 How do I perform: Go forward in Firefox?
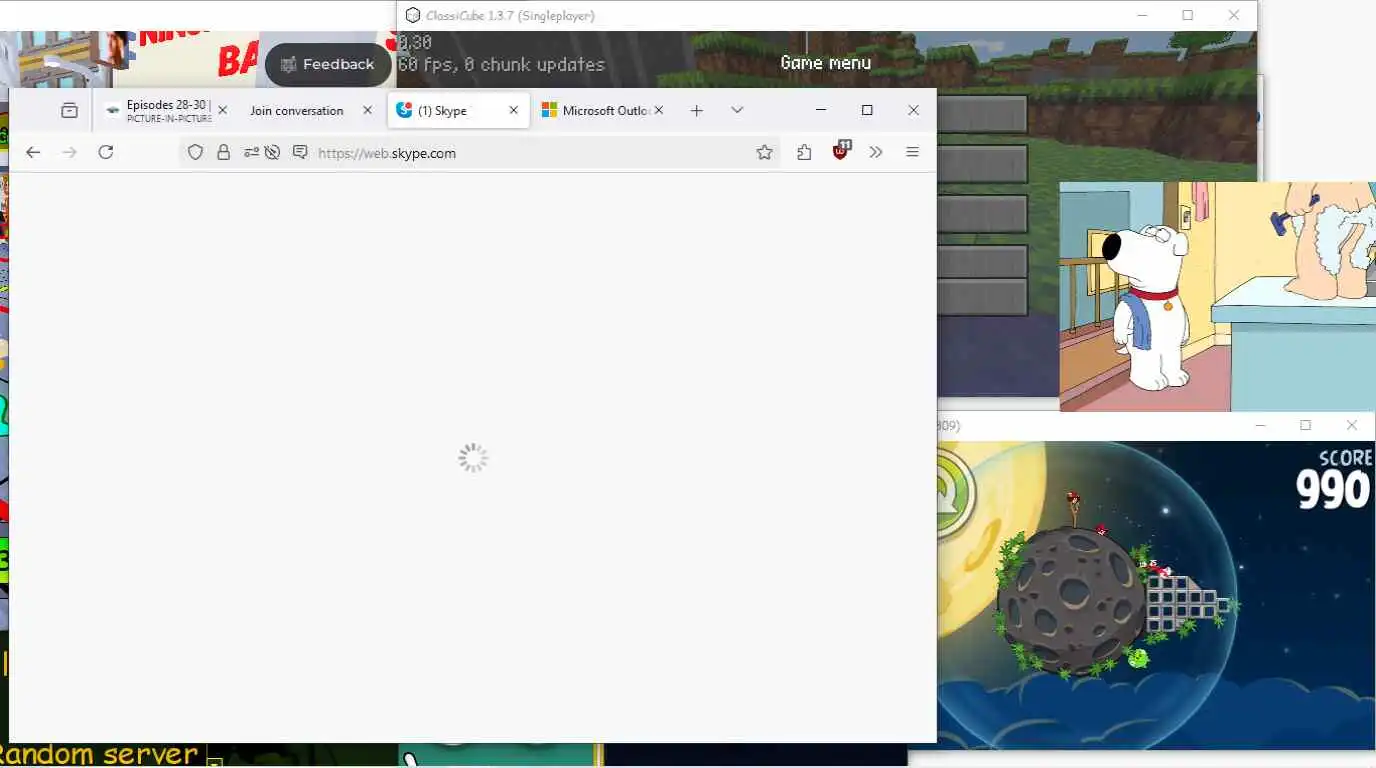[x=69, y=152]
